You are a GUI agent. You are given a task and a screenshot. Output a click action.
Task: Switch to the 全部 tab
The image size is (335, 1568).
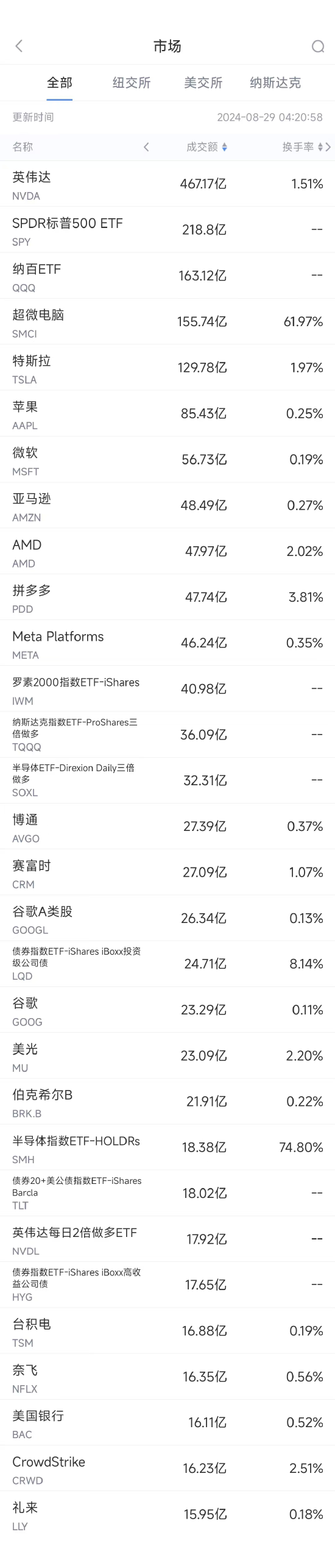tap(60, 83)
